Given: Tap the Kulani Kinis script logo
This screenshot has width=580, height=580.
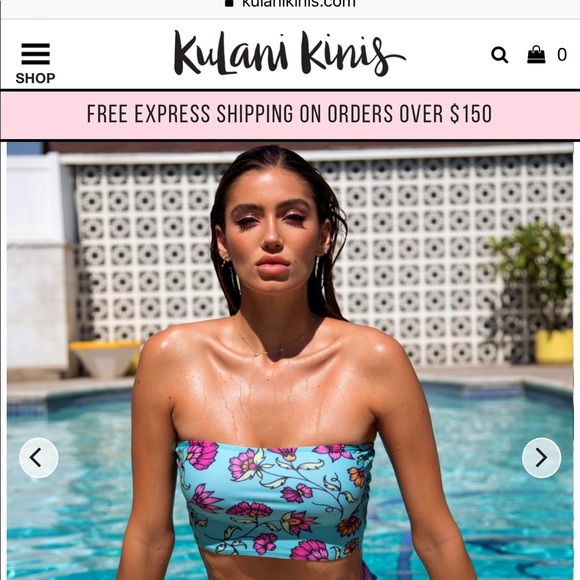Looking at the screenshot, I should click(x=290, y=53).
